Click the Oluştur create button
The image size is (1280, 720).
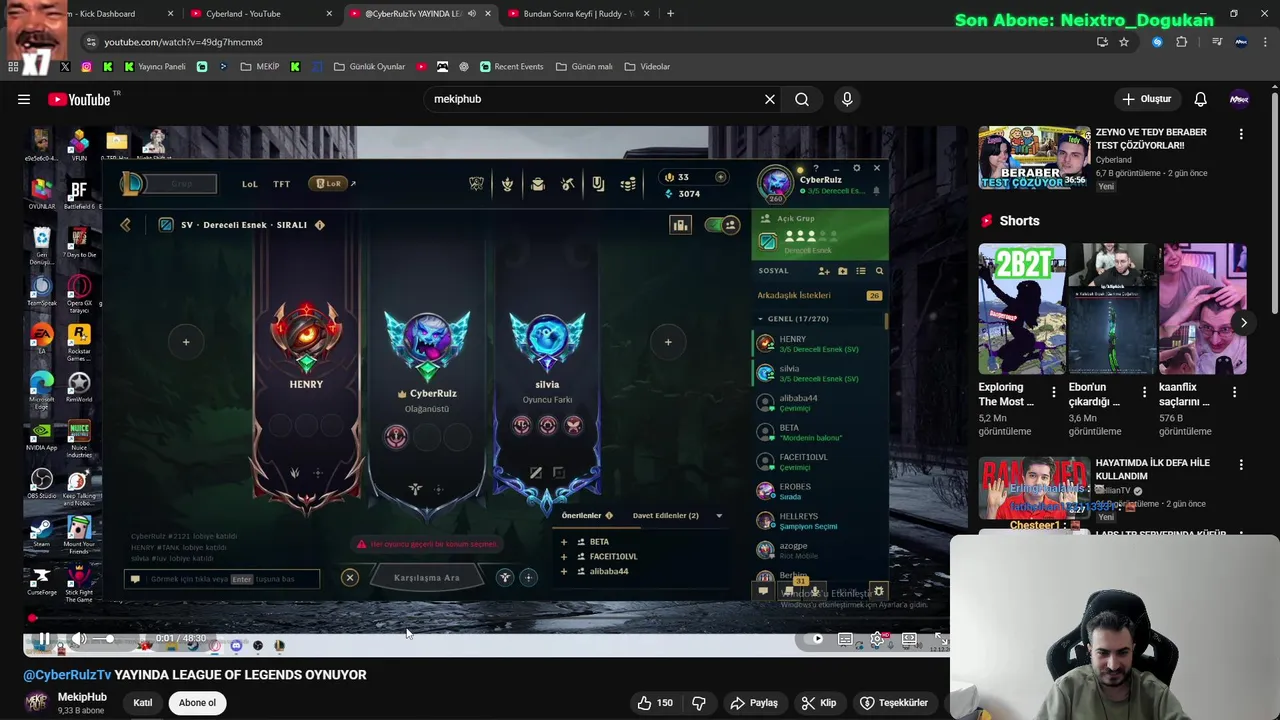tap(1147, 99)
